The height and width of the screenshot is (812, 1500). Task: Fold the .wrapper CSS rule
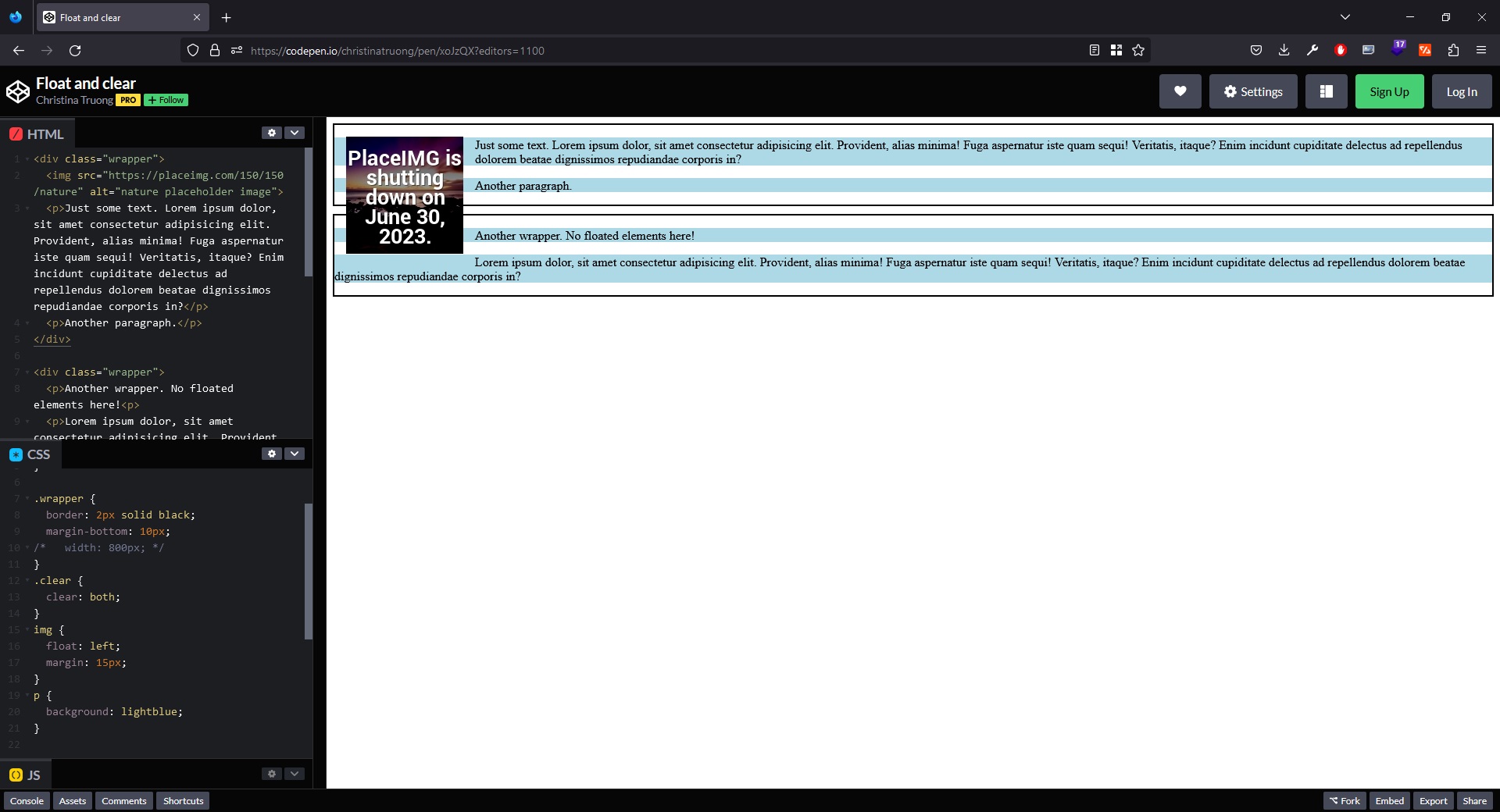27,499
